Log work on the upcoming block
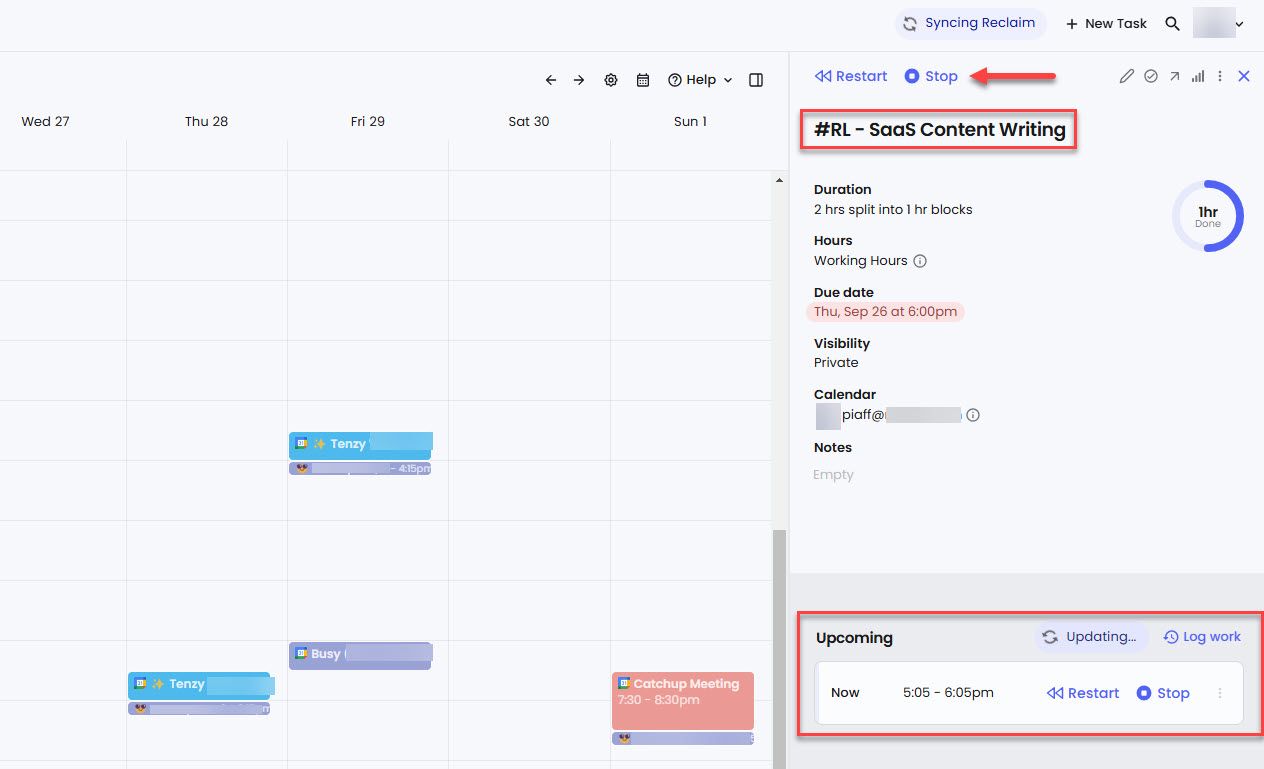This screenshot has width=1264, height=769. click(x=1201, y=637)
